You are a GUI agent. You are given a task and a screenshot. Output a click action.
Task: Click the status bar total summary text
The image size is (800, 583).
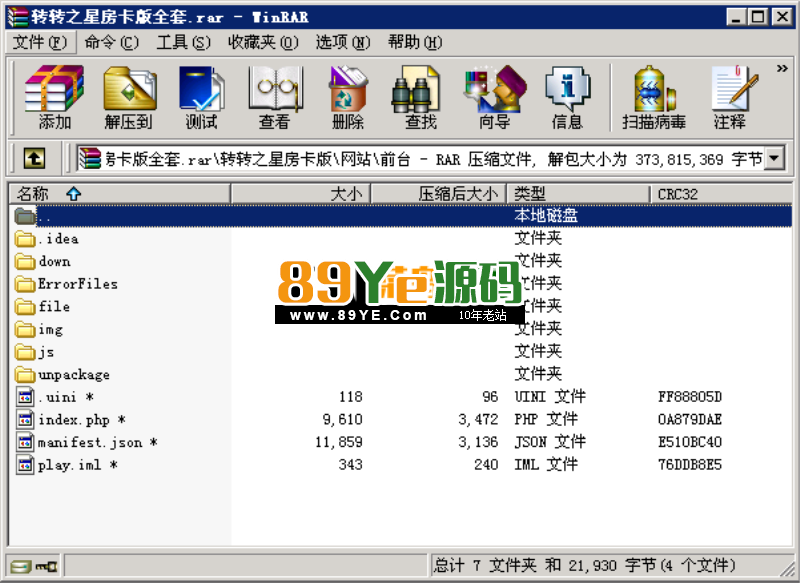coord(584,565)
